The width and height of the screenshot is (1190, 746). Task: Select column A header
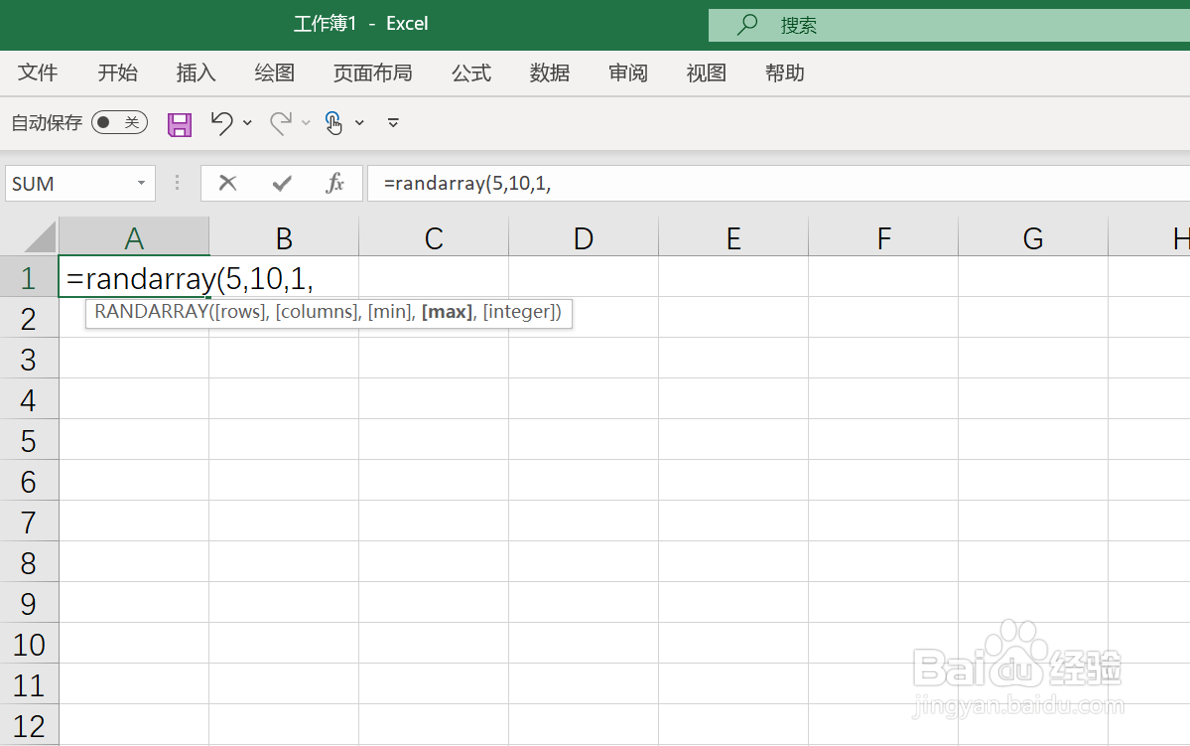[134, 238]
